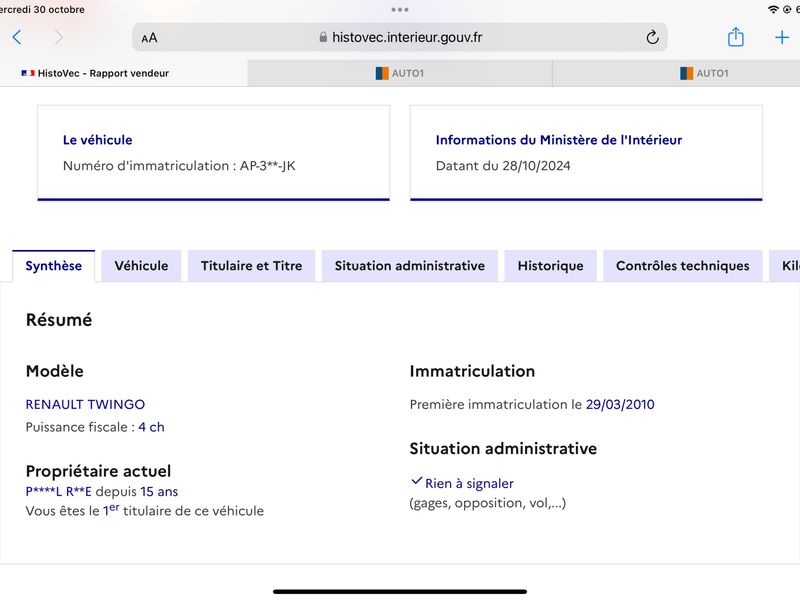Tap the padlock icon in the address bar
This screenshot has width=800, height=600.
click(323, 37)
